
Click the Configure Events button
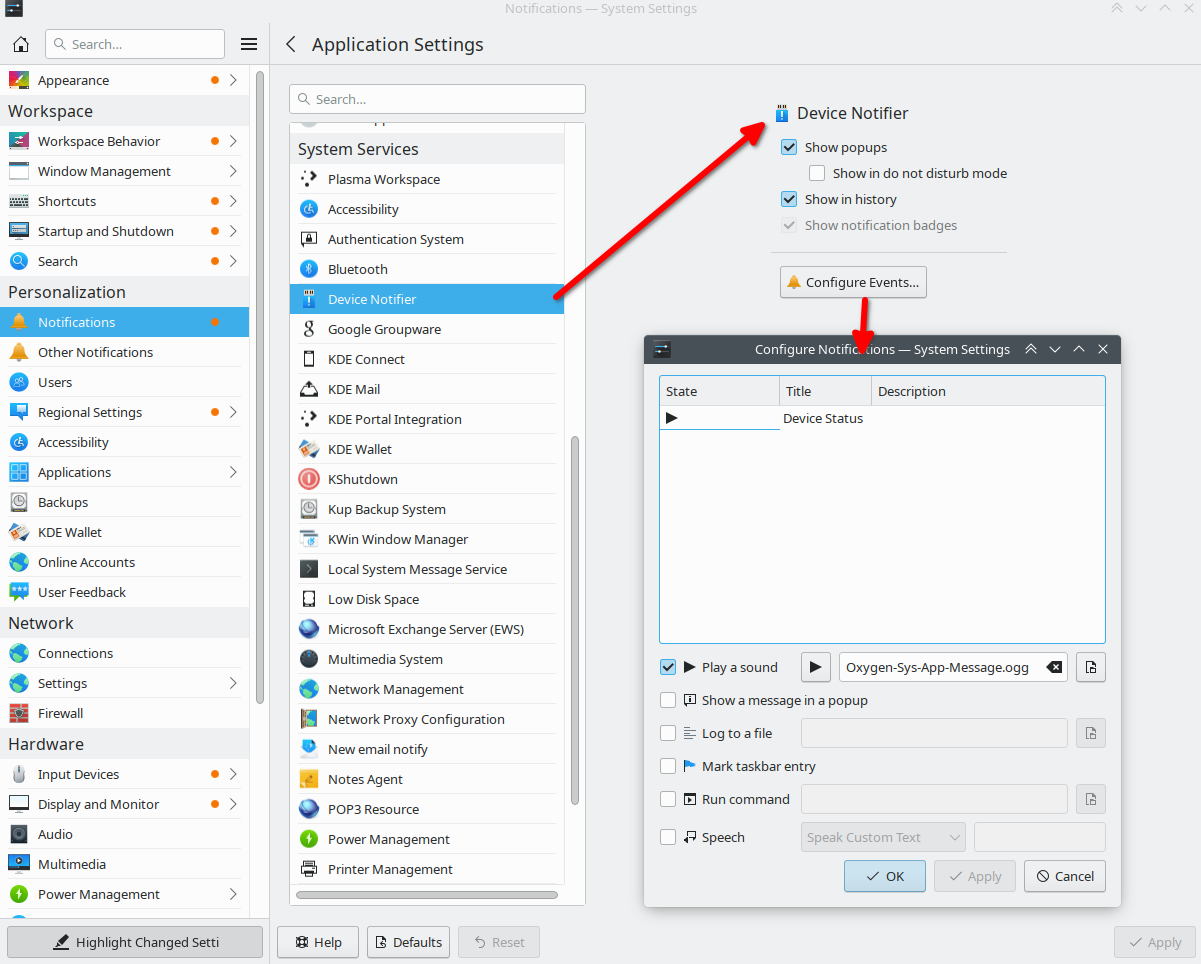coord(853,282)
